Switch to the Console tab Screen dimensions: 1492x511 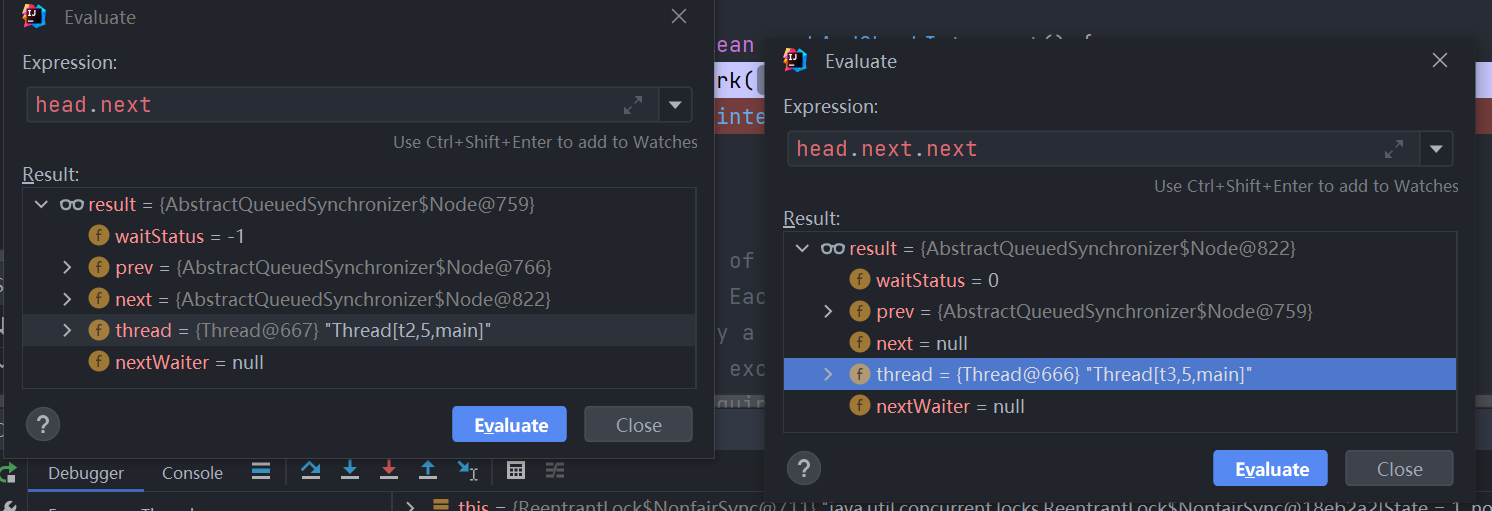(x=192, y=473)
